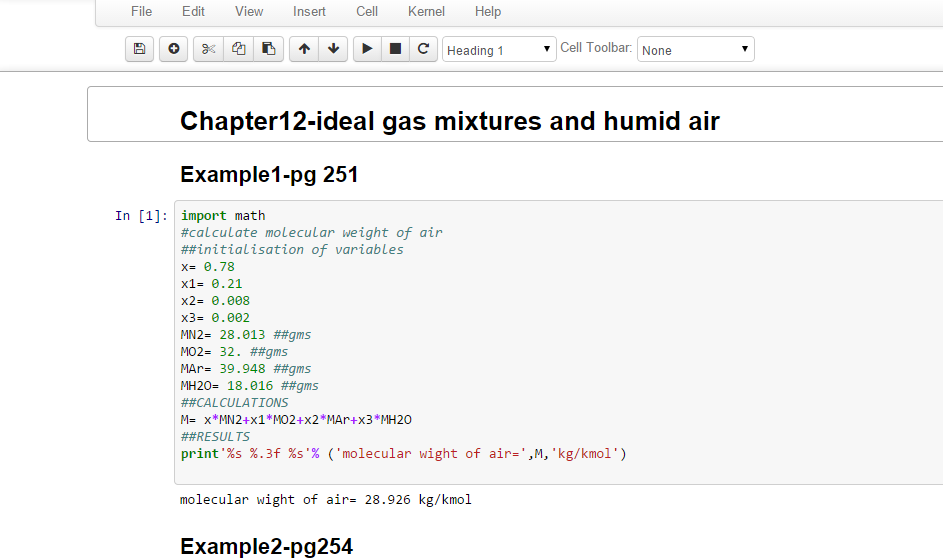This screenshot has height=558, width=943.
Task: Click the Save notebook icon
Action: [x=139, y=49]
